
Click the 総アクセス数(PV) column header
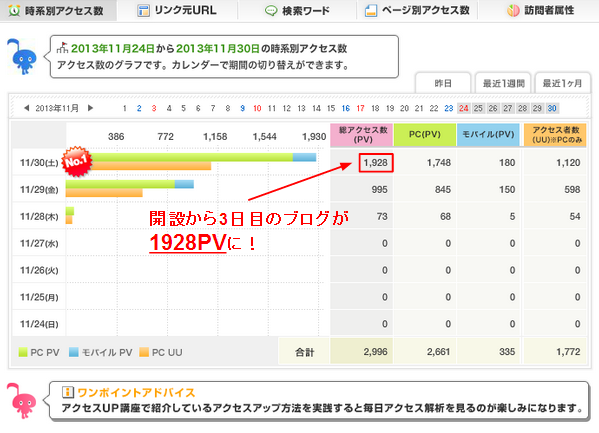tap(362, 135)
